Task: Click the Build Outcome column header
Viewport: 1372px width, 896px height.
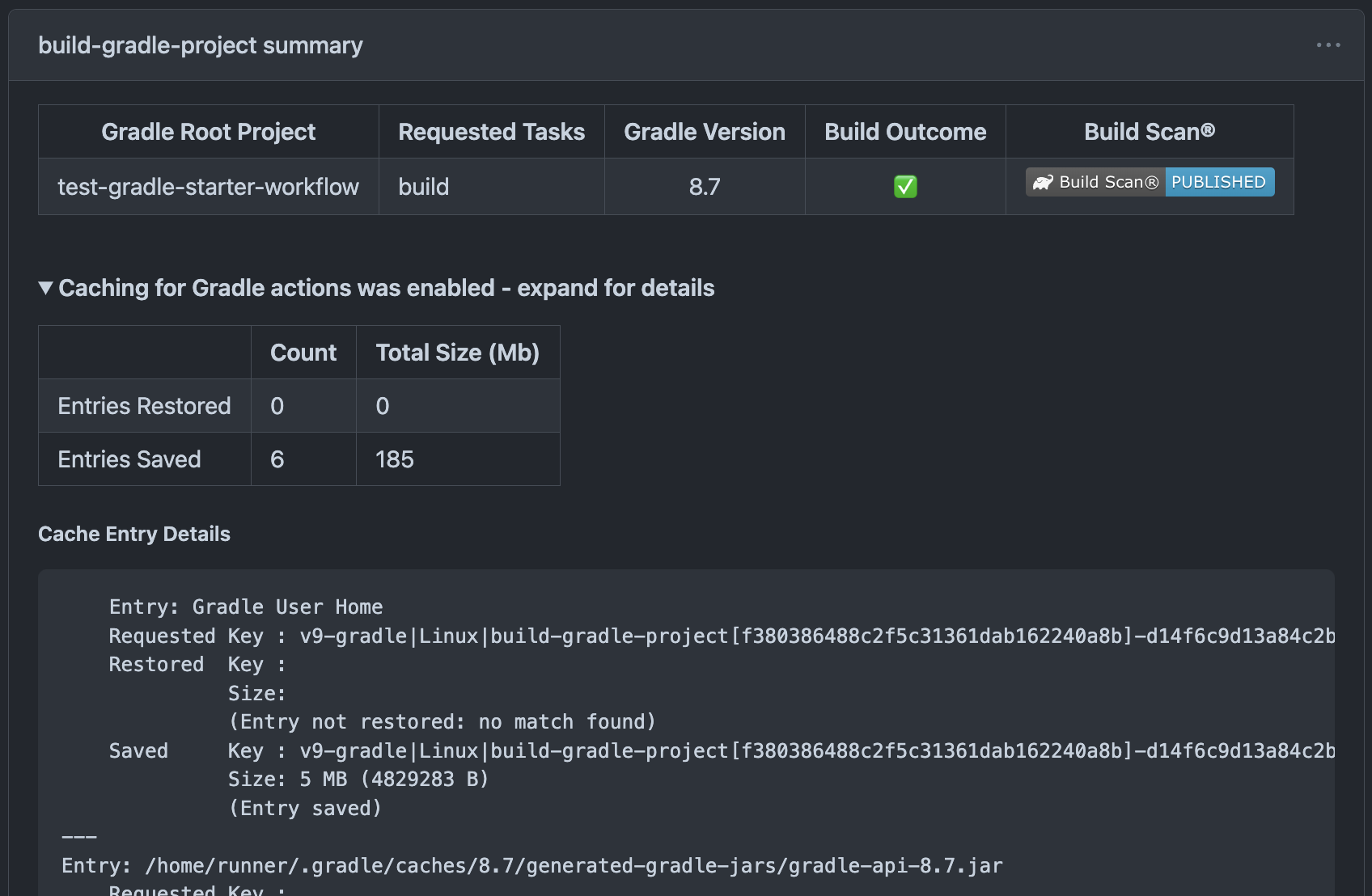Action: [905, 132]
